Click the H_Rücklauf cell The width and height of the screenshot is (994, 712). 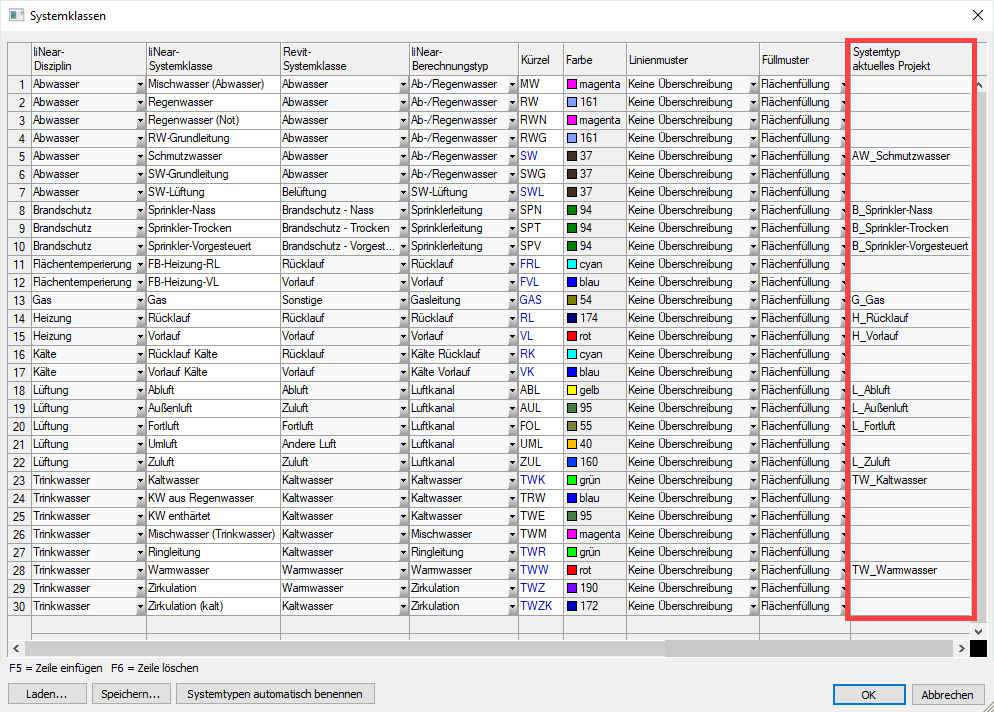click(x=910, y=318)
